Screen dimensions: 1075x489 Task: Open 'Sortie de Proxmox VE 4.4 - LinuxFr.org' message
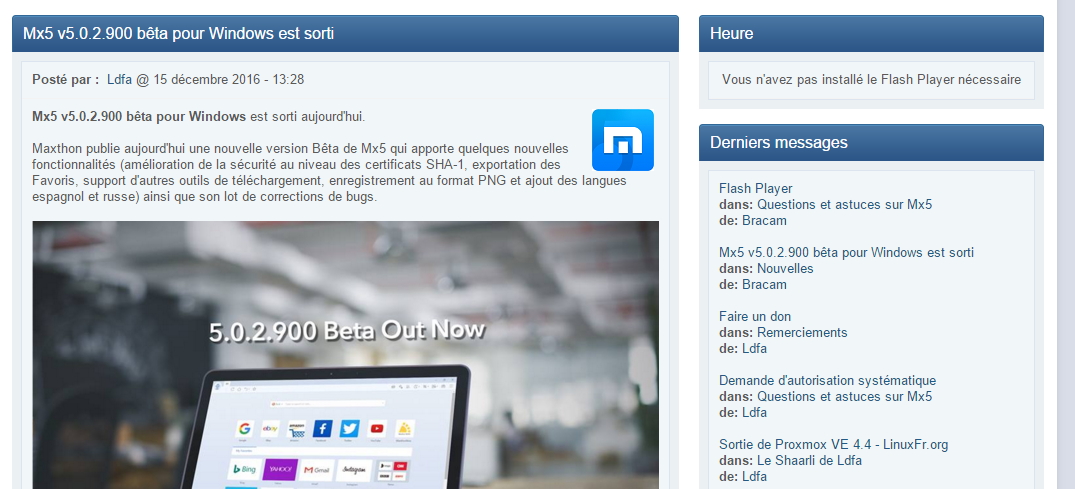[x=834, y=444]
